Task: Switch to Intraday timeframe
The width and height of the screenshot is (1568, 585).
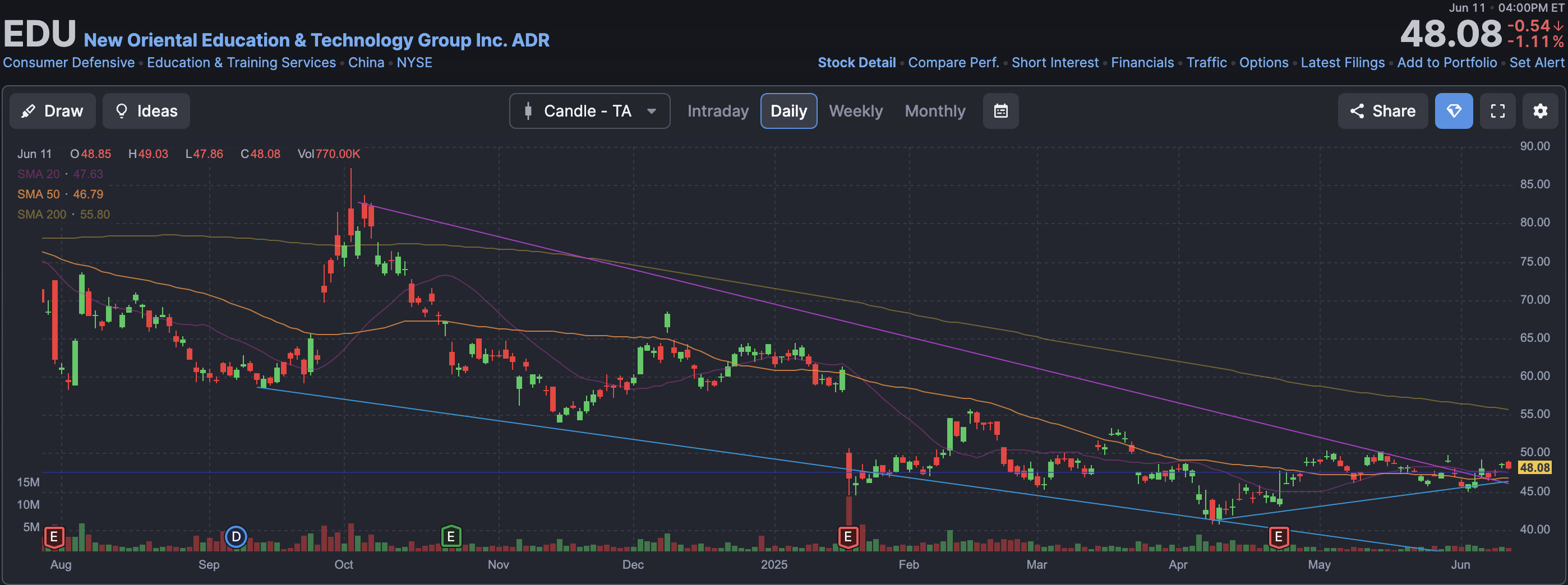Action: [718, 111]
